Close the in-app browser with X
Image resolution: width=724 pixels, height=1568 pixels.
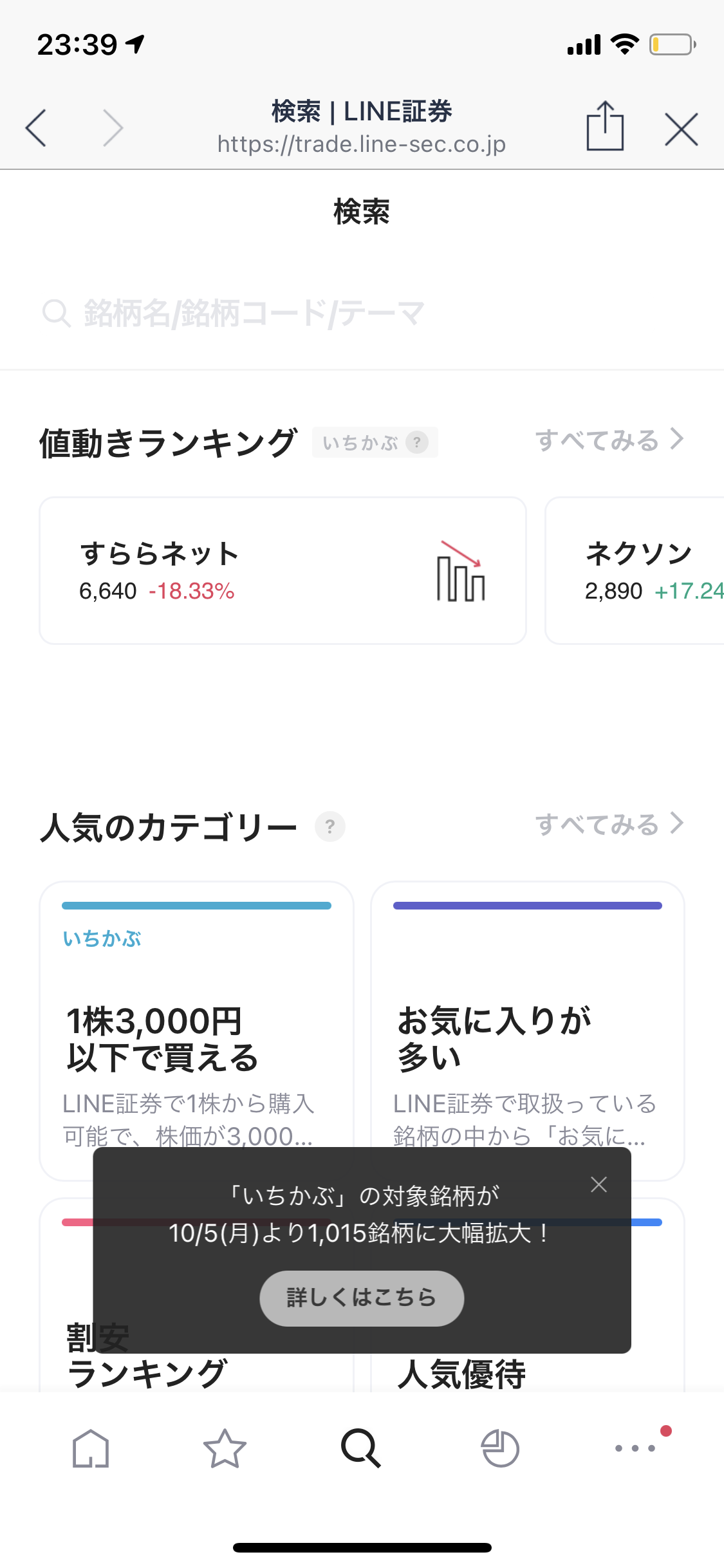tap(681, 129)
